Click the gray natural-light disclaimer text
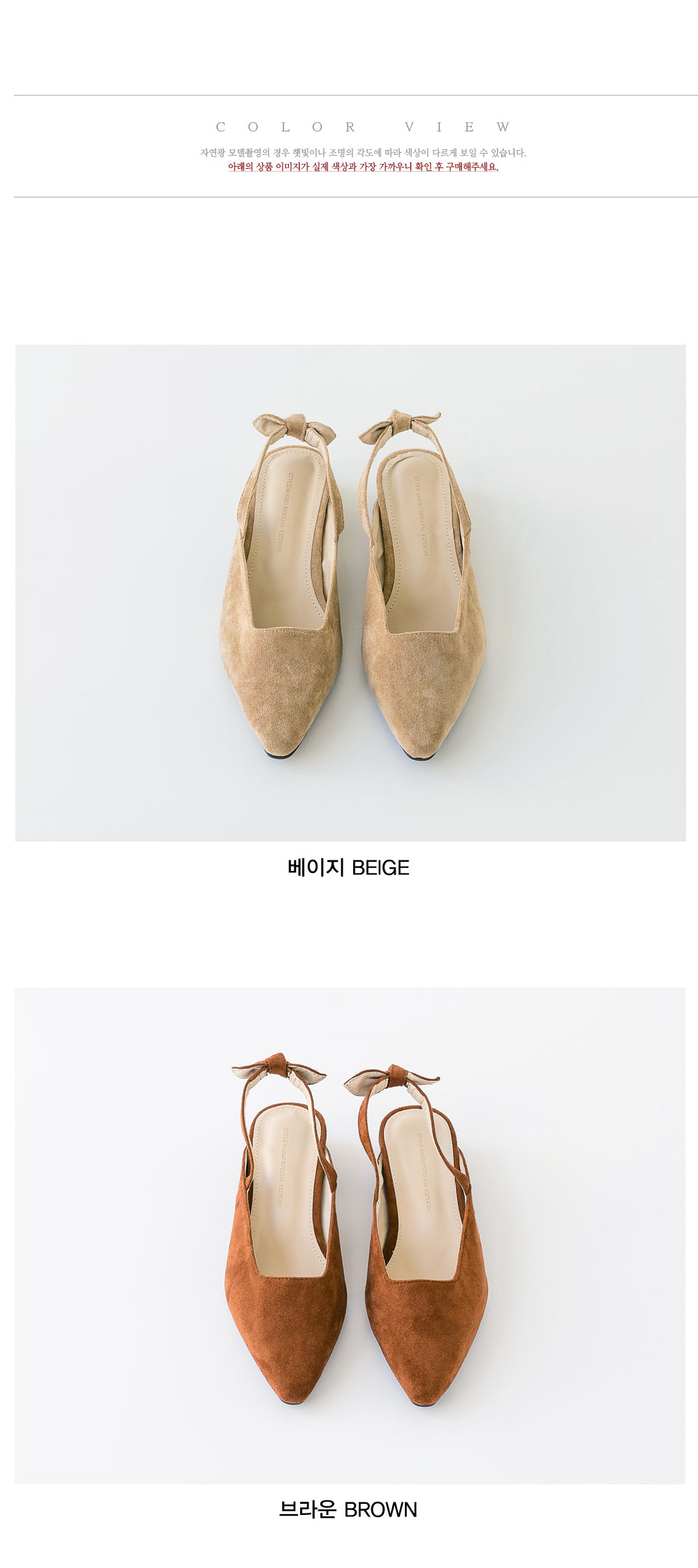The height and width of the screenshot is (1568, 698). click(364, 153)
